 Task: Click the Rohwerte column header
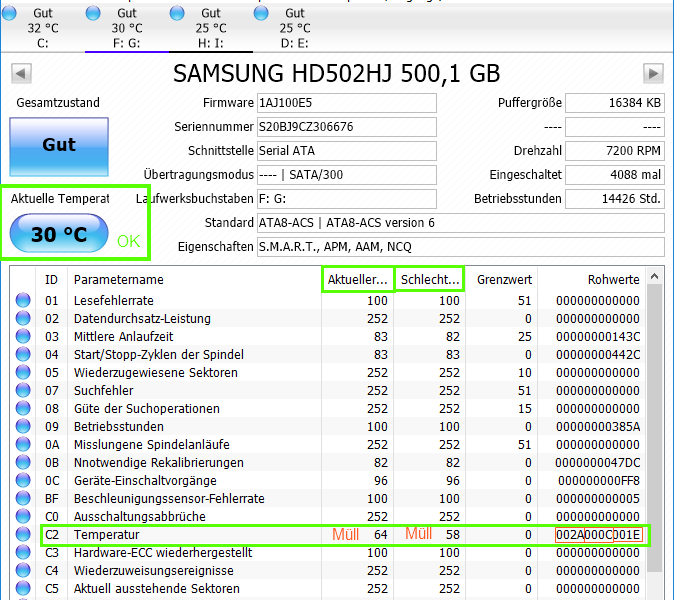pos(592,280)
